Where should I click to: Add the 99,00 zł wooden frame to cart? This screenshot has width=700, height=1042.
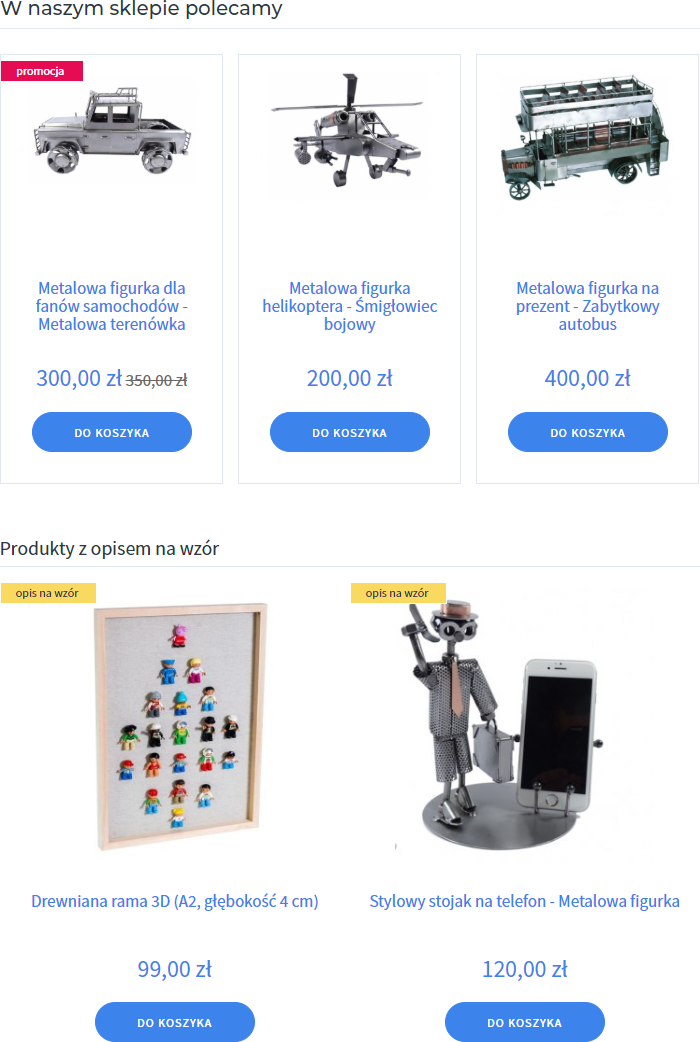(175, 1022)
